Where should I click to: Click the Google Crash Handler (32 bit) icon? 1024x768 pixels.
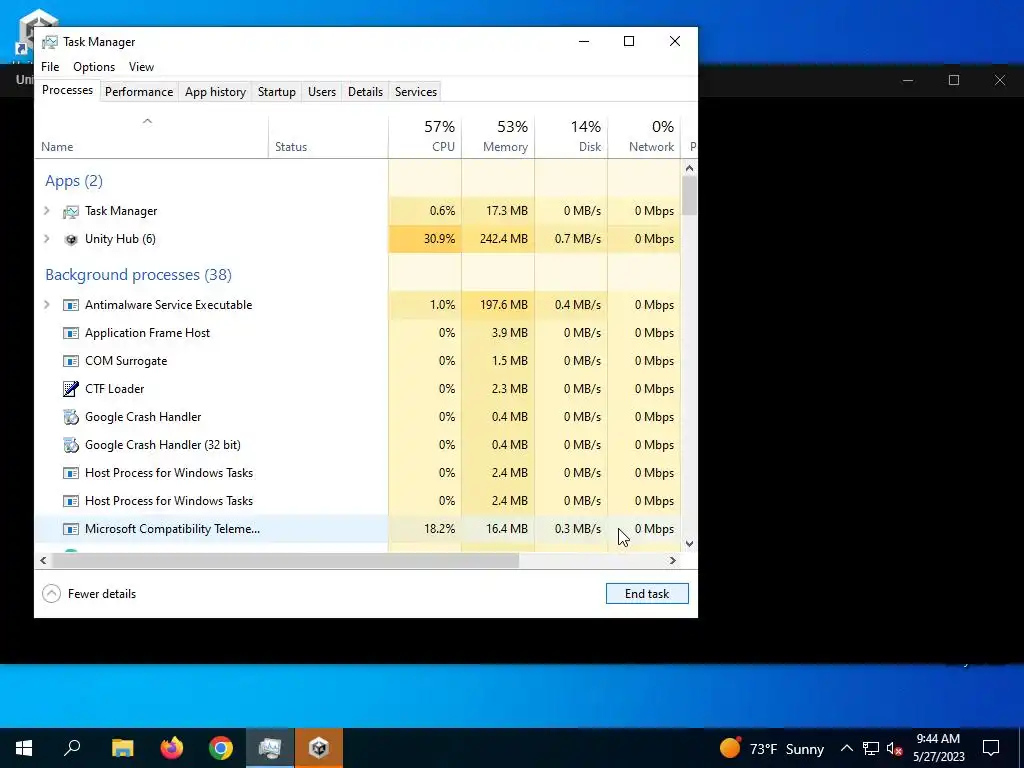(x=71, y=445)
